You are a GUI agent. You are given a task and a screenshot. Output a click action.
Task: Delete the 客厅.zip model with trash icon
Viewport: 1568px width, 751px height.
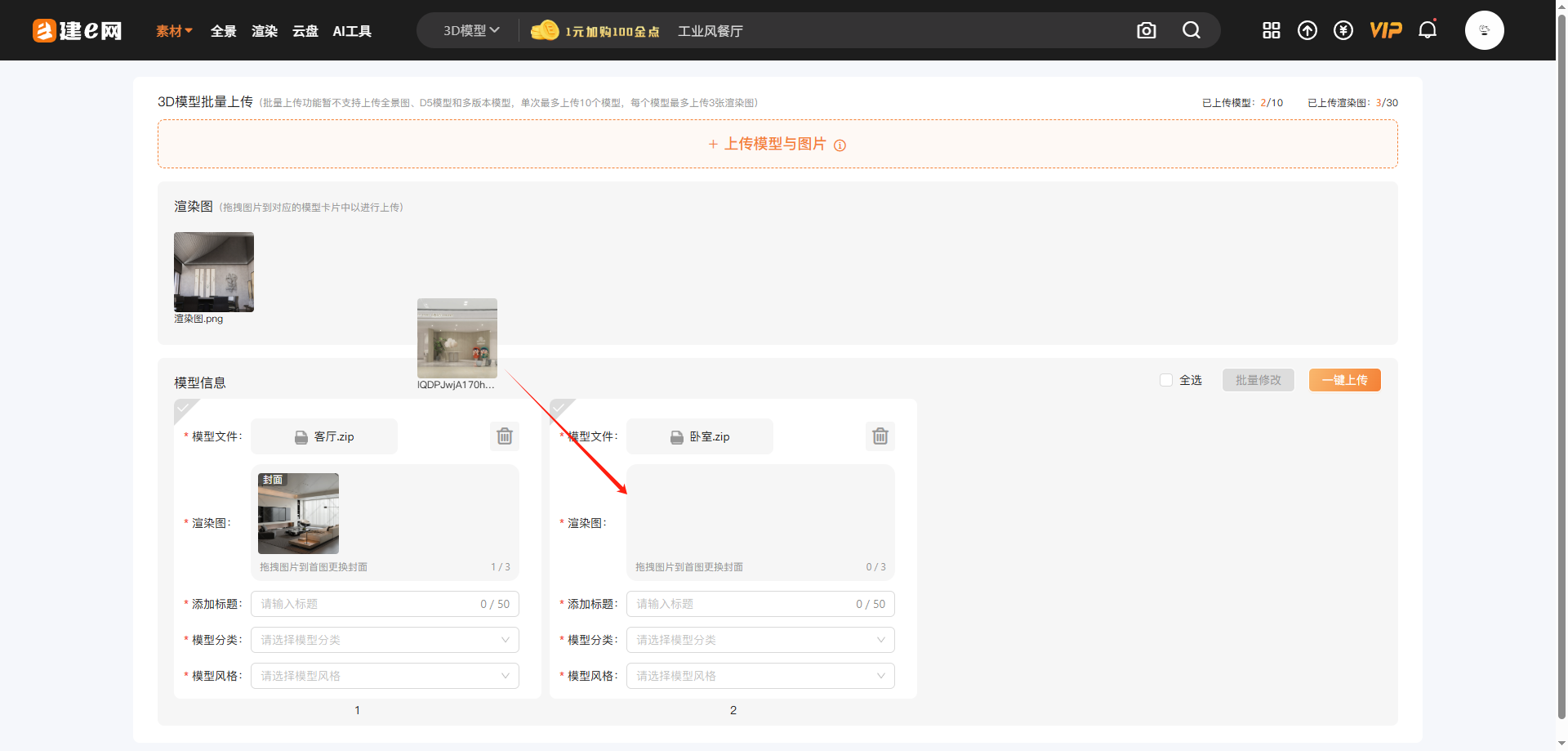click(505, 436)
